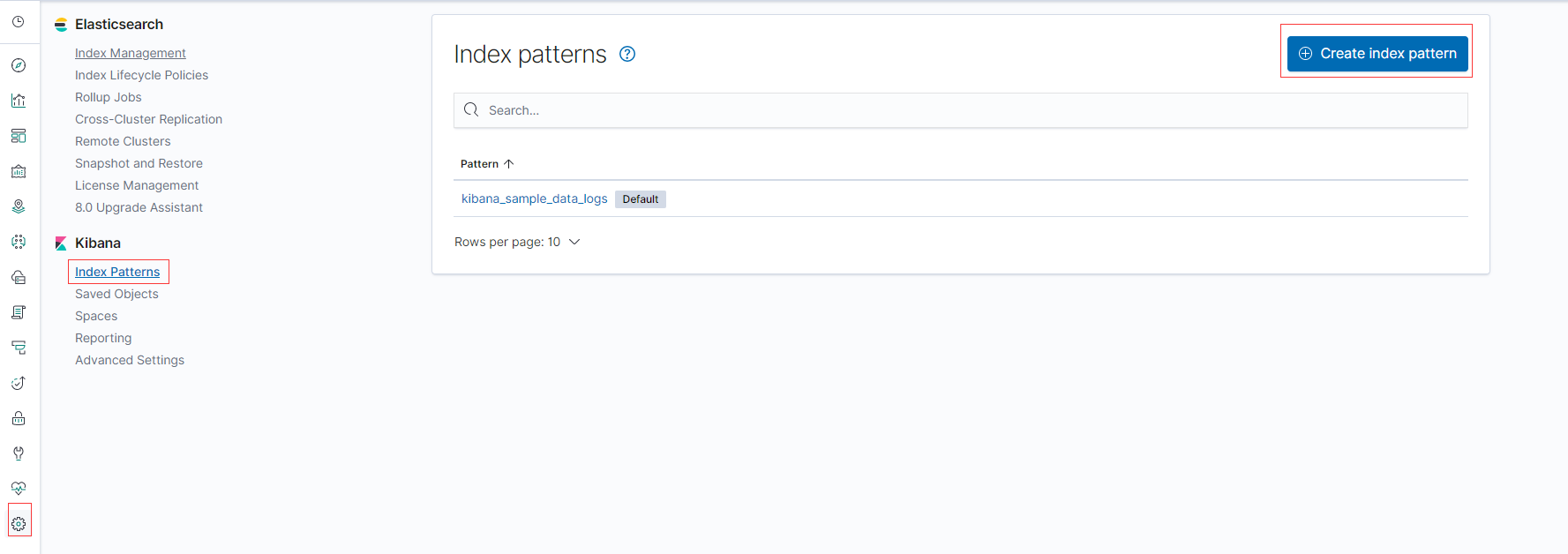Click the Index patterns help icon
The image size is (1568, 554).
(x=627, y=54)
